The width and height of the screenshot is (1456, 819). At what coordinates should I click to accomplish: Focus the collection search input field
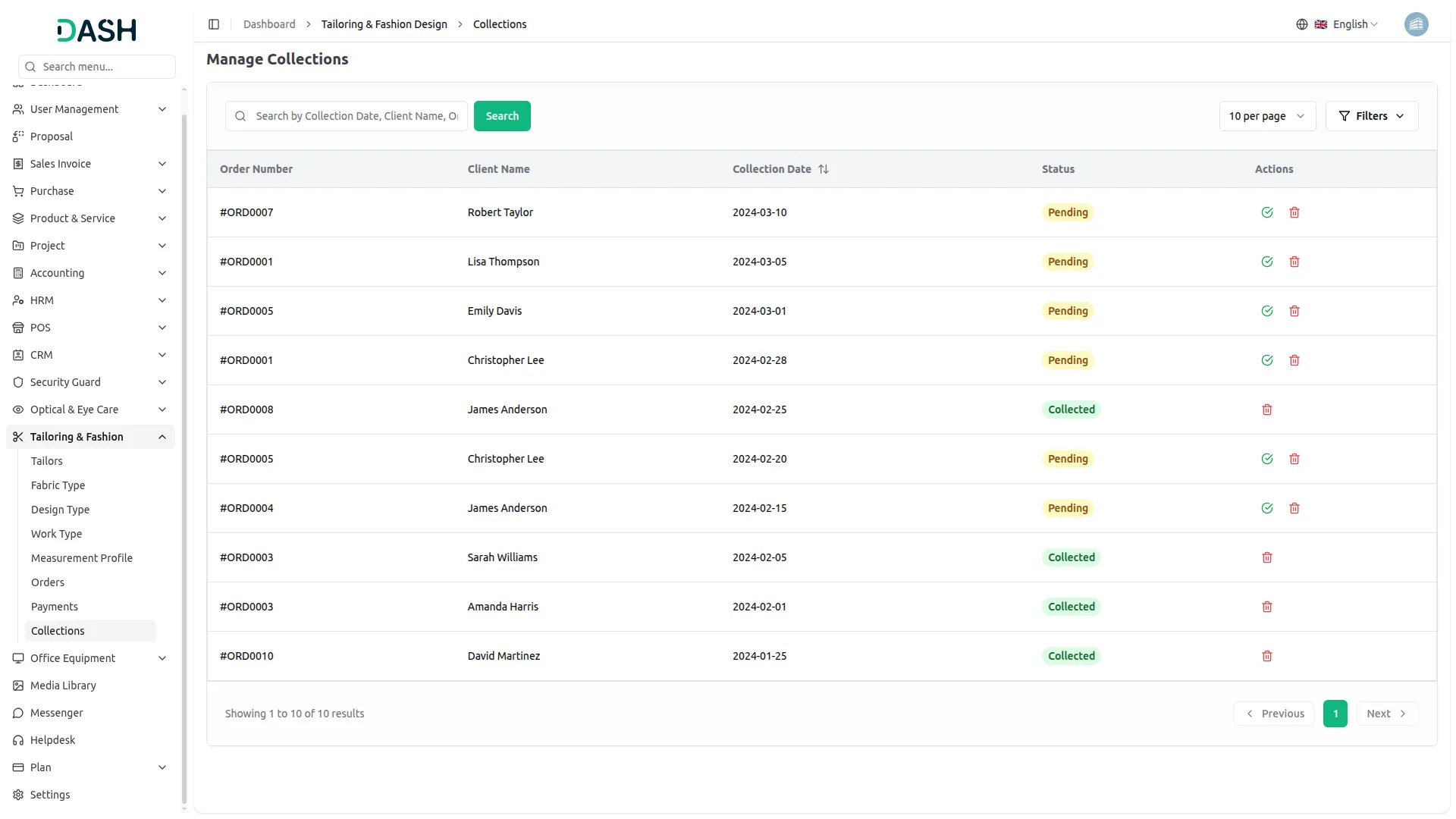coord(347,116)
